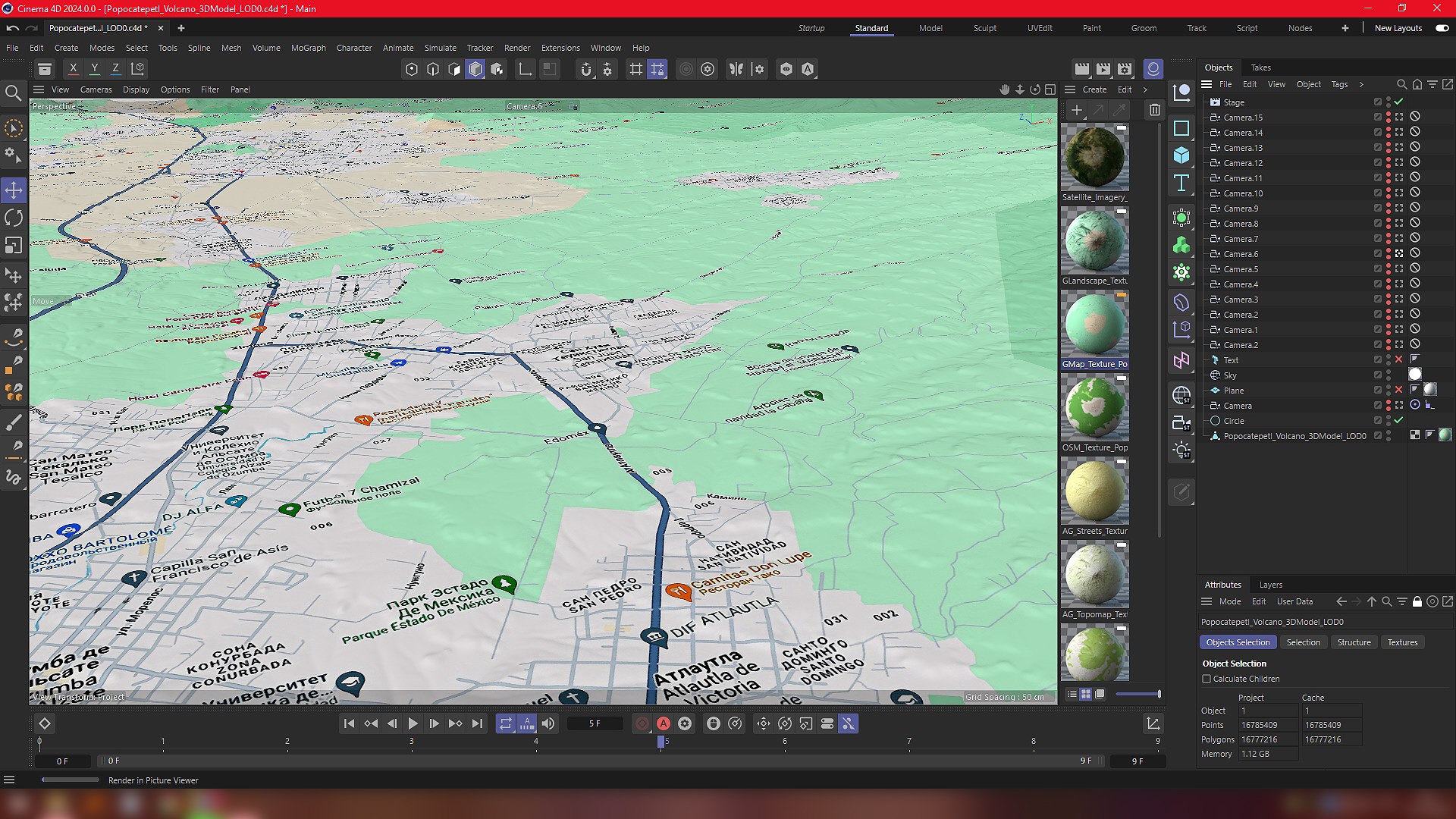This screenshot has width=1456, height=819.
Task: Toggle timeline loop playback
Action: [x=506, y=723]
